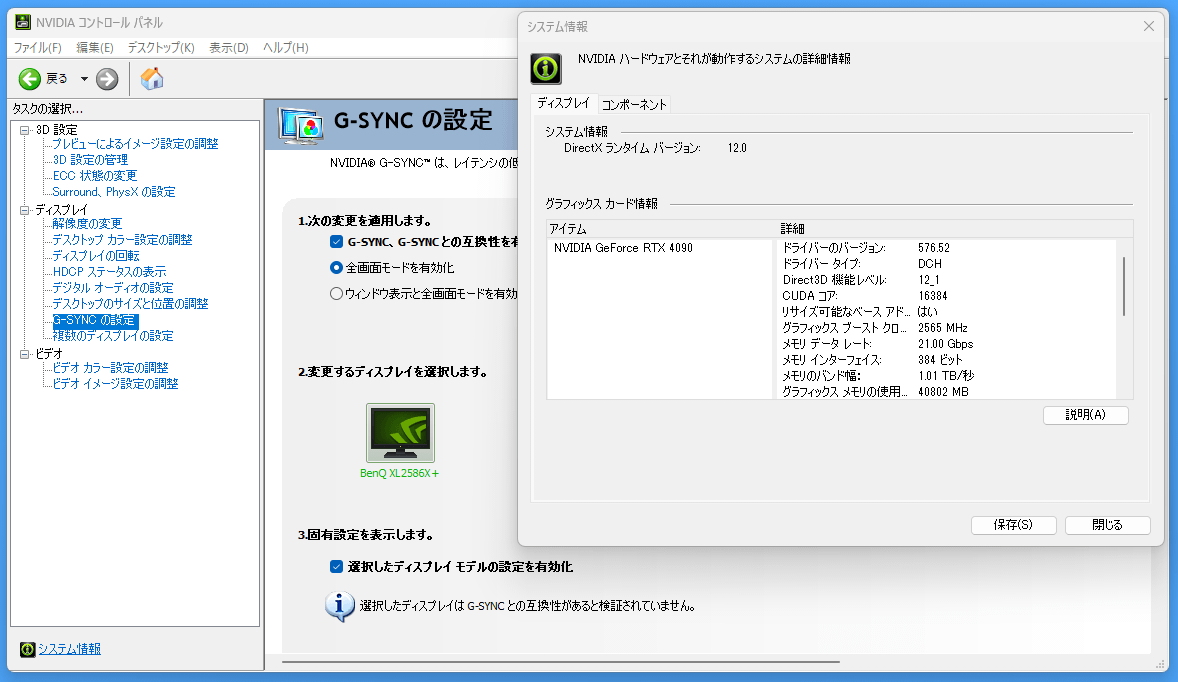This screenshot has width=1178, height=682.
Task: Click the System Information dialog green info icon
Action: 545,68
